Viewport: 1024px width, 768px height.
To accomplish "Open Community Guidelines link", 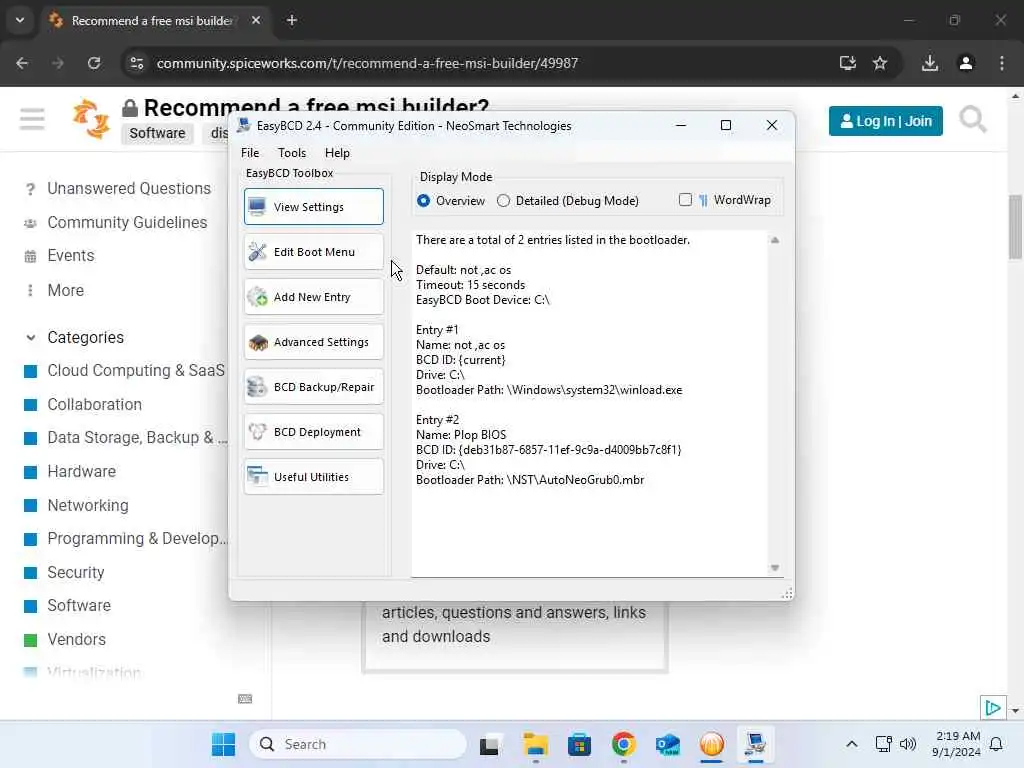I will pos(127,222).
